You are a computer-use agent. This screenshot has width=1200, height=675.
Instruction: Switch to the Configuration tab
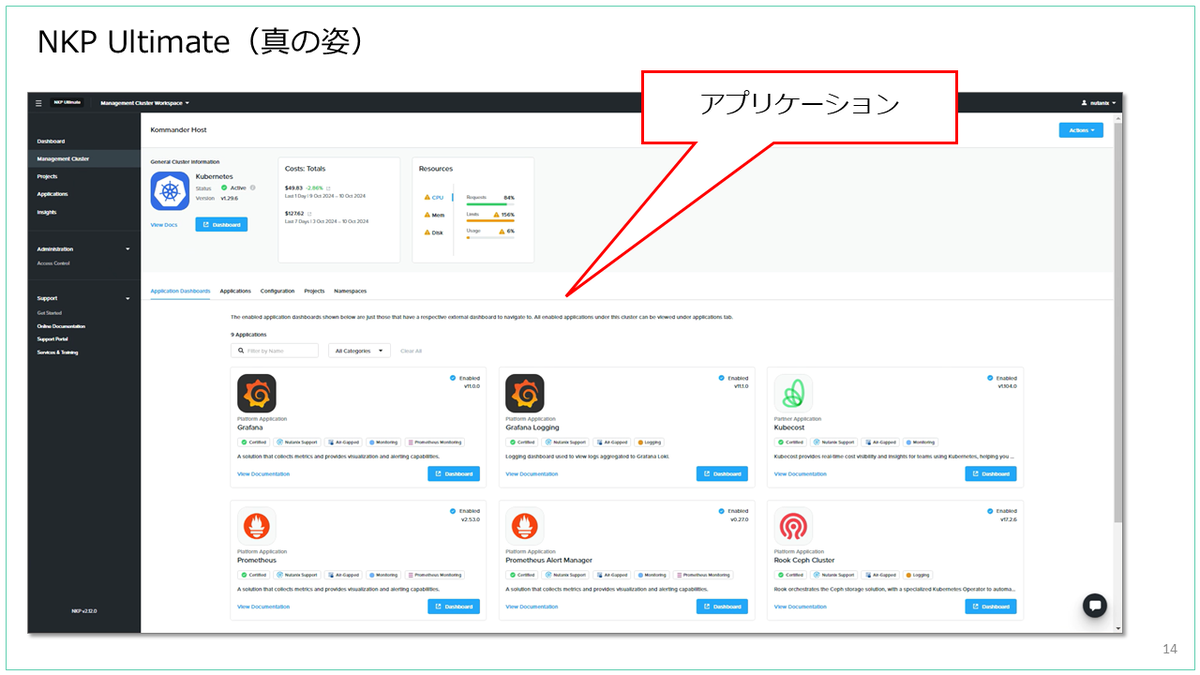(x=277, y=291)
